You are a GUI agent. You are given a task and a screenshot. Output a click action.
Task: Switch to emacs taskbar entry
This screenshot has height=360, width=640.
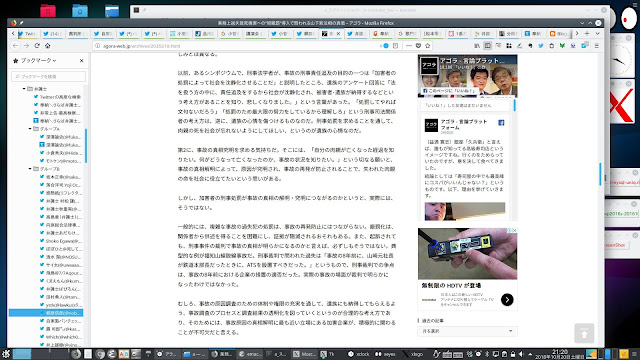point(250,354)
